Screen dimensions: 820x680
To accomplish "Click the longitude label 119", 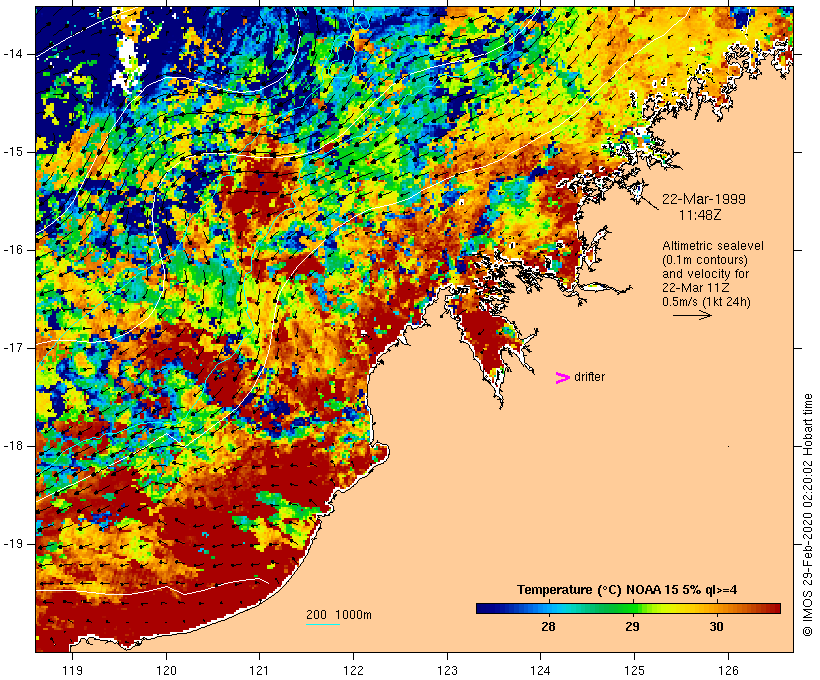I will tap(72, 670).
